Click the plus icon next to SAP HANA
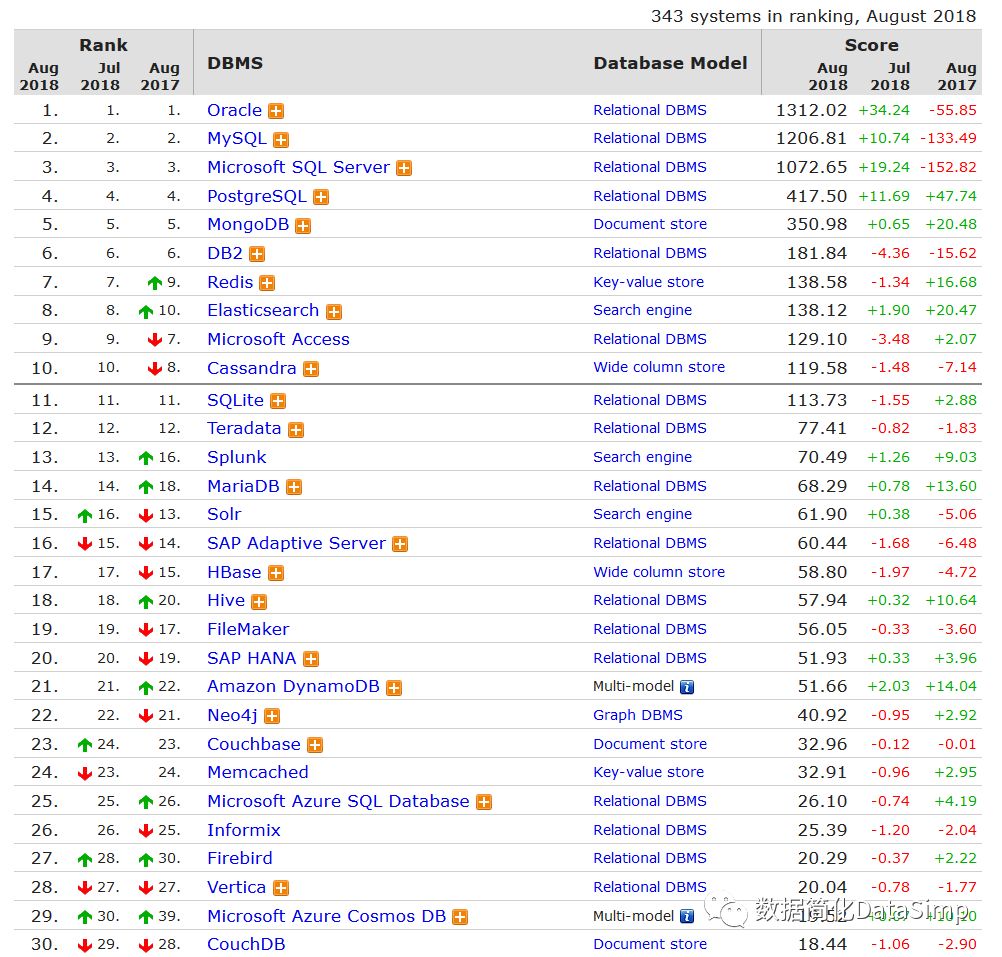 (x=311, y=659)
